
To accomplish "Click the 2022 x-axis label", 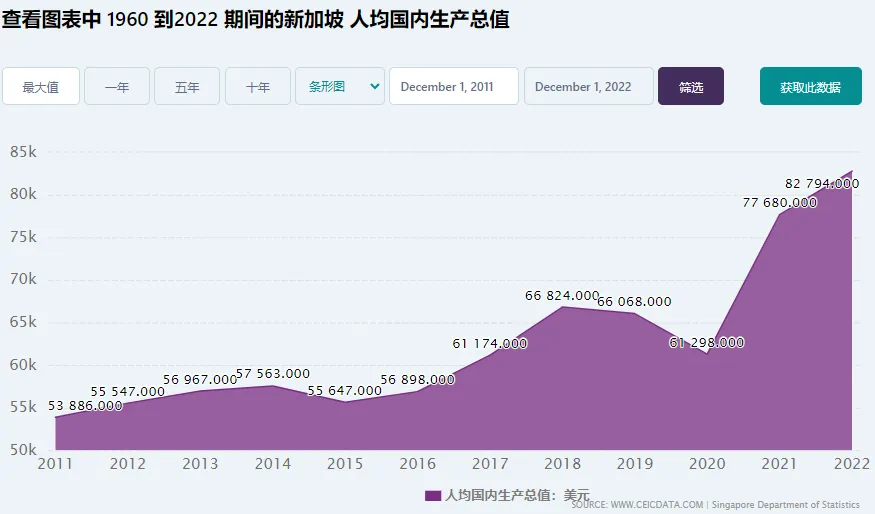I will [x=852, y=464].
